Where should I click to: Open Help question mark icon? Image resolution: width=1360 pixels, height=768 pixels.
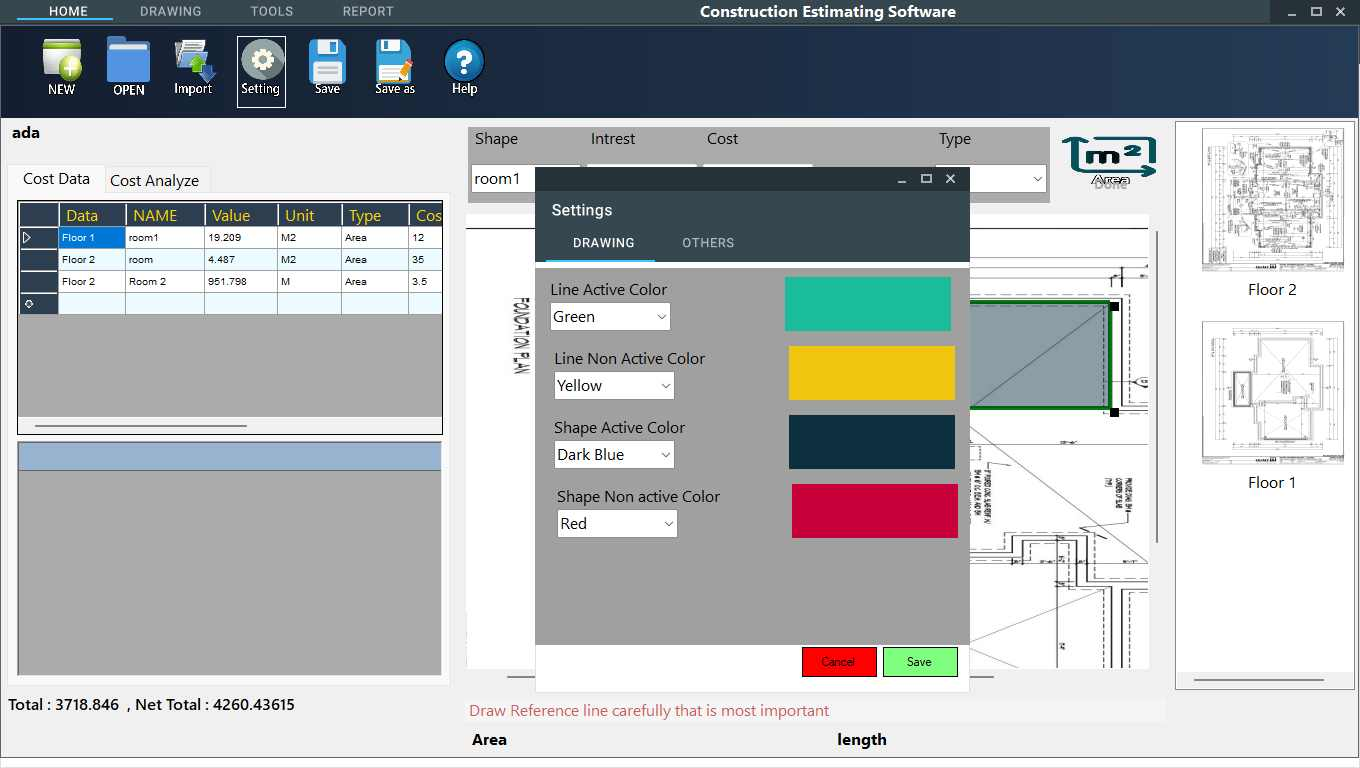[464, 68]
